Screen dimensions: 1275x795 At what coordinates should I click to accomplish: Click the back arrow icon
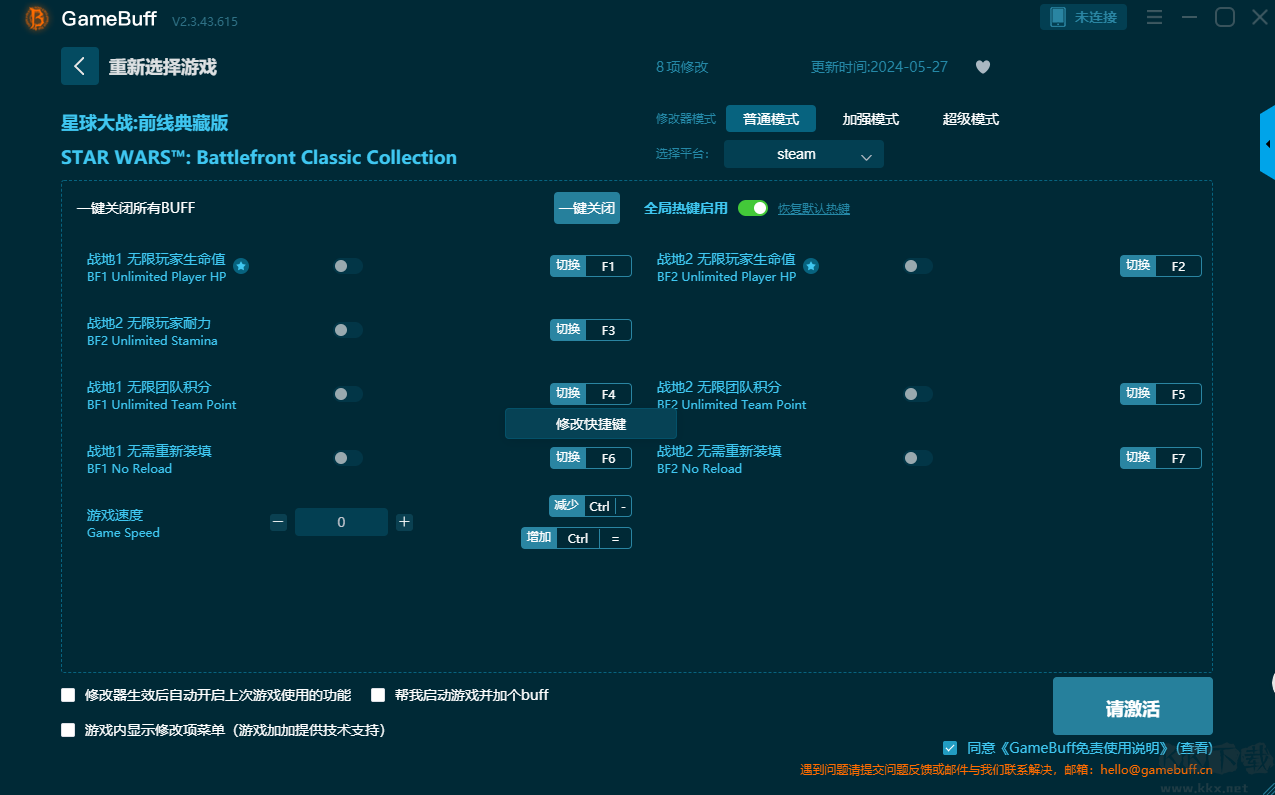[x=80, y=66]
